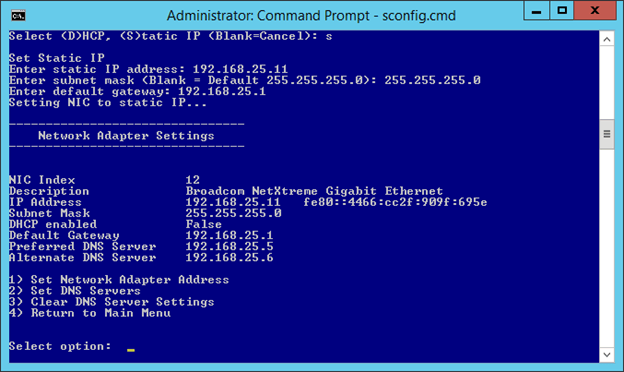The width and height of the screenshot is (624, 372).
Task: Maximize the sconfig.cmd window
Action: (562, 11)
